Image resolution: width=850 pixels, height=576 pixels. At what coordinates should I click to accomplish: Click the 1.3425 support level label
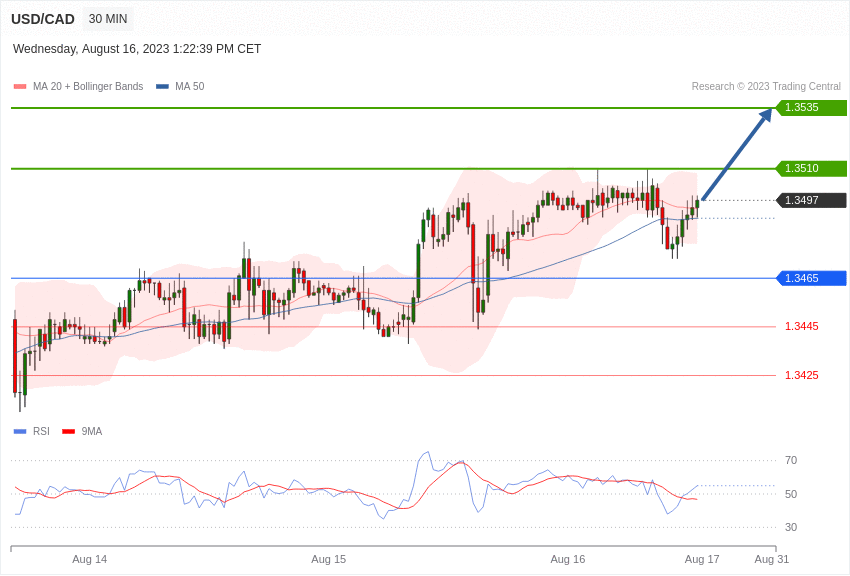coord(802,376)
